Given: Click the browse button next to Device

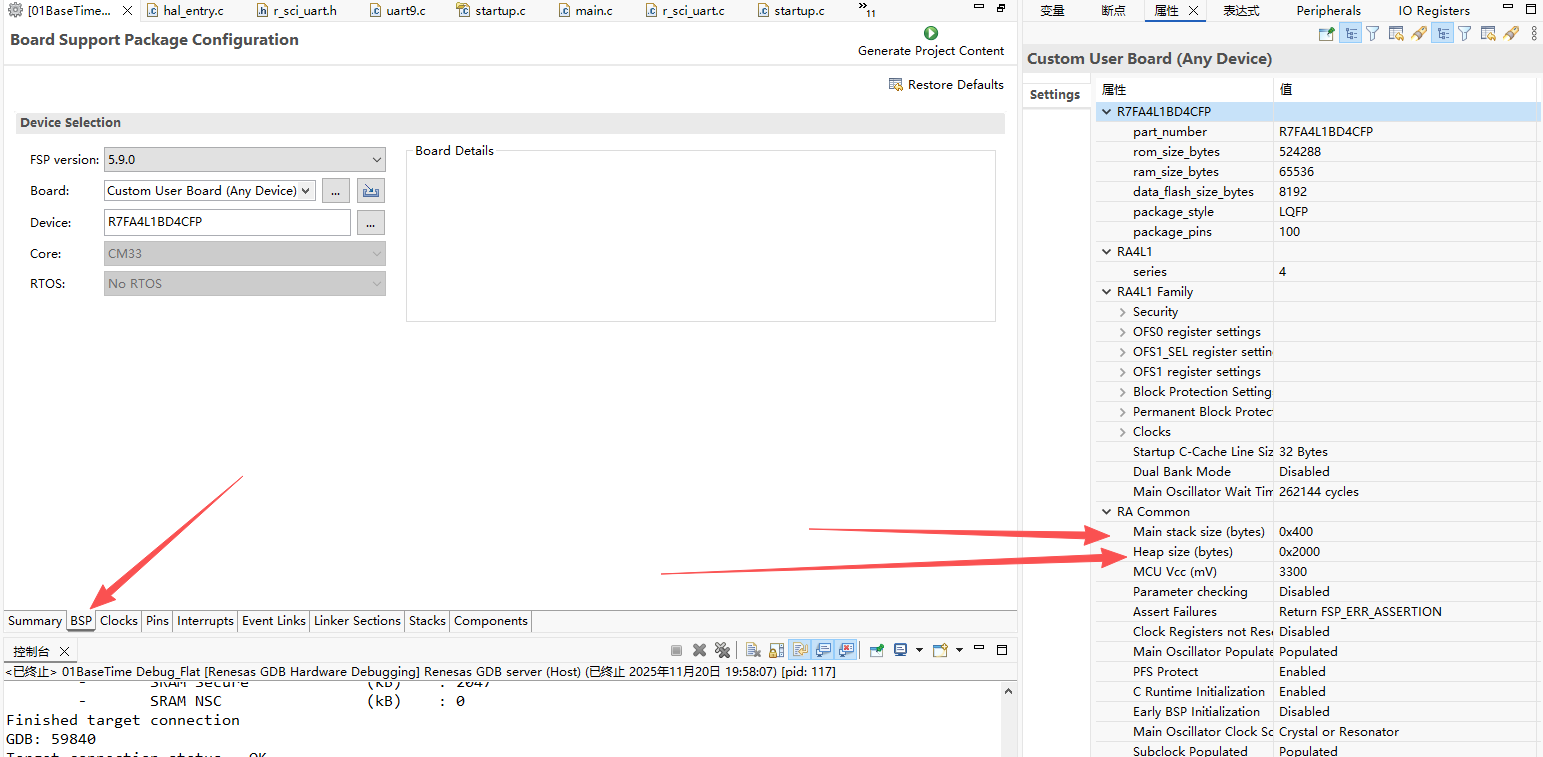Looking at the screenshot, I should point(370,223).
